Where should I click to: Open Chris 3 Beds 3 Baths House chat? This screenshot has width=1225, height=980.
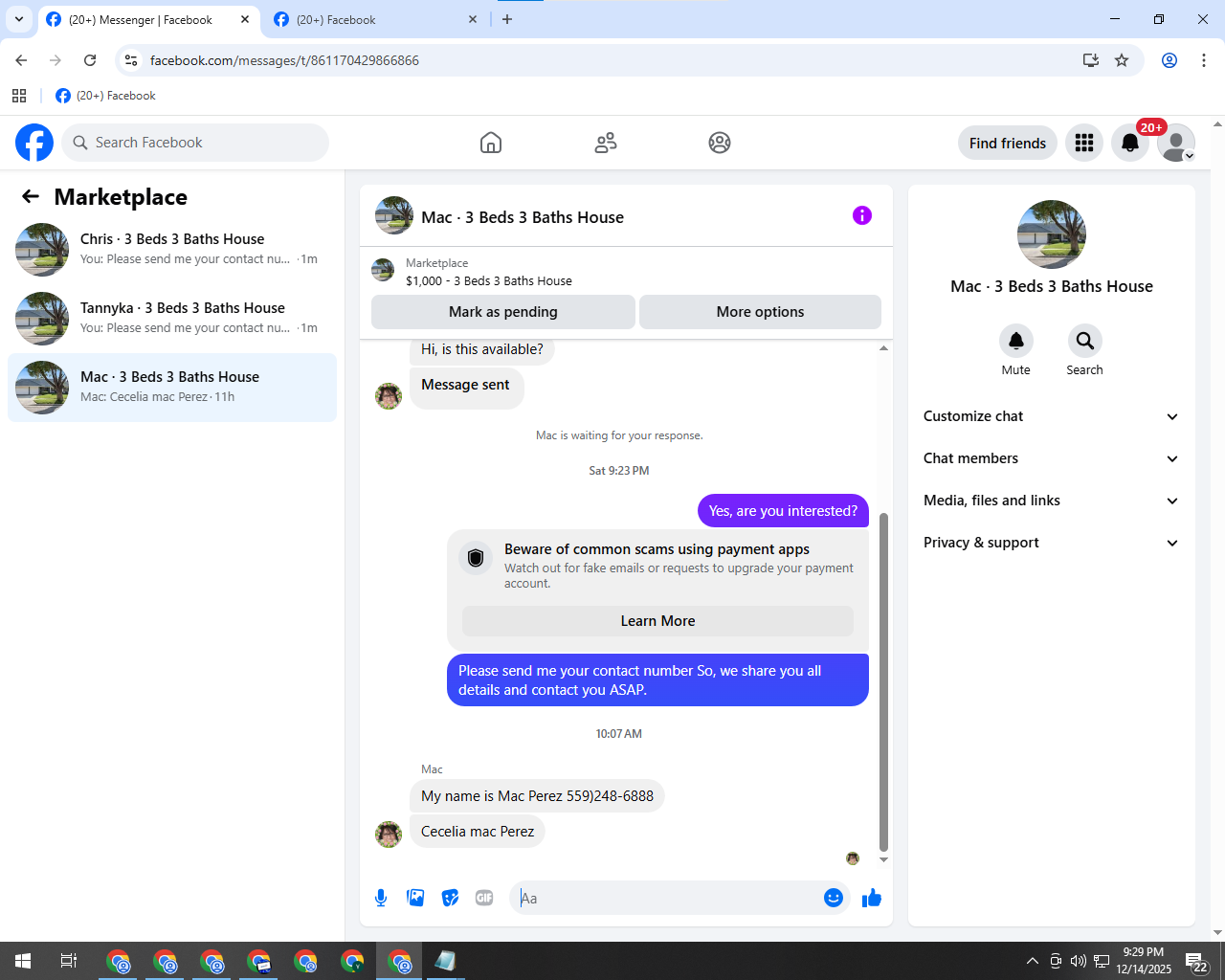click(x=172, y=250)
